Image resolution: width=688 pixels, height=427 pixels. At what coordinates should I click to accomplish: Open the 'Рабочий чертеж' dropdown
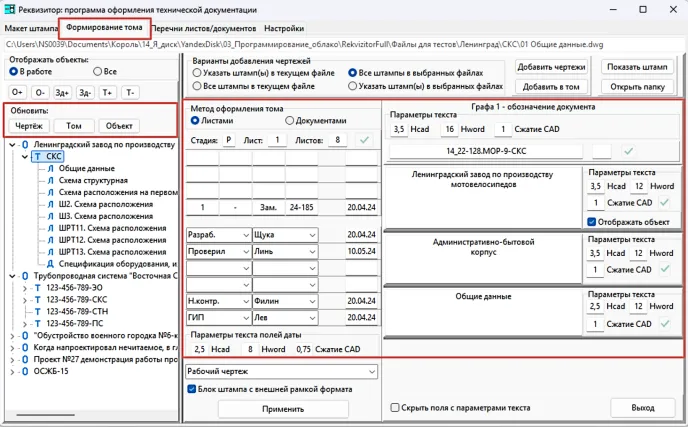coord(282,372)
